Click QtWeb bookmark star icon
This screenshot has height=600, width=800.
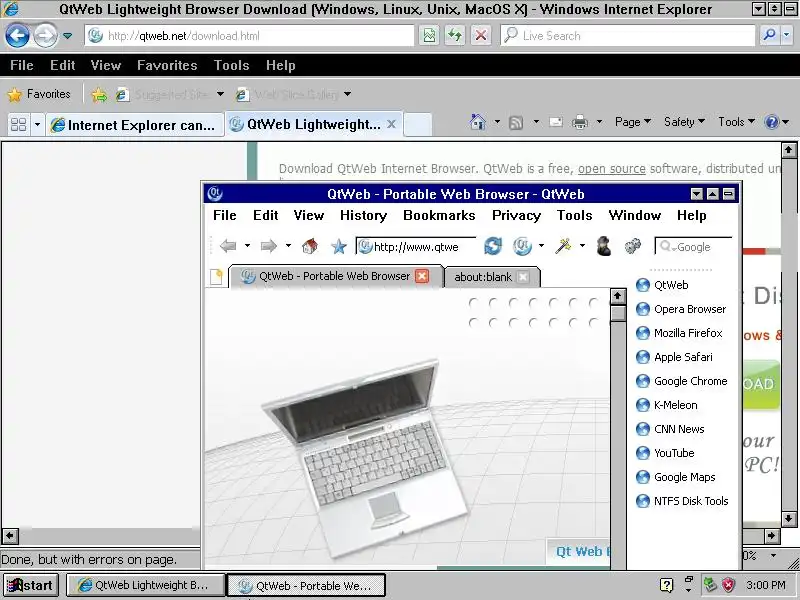click(339, 247)
